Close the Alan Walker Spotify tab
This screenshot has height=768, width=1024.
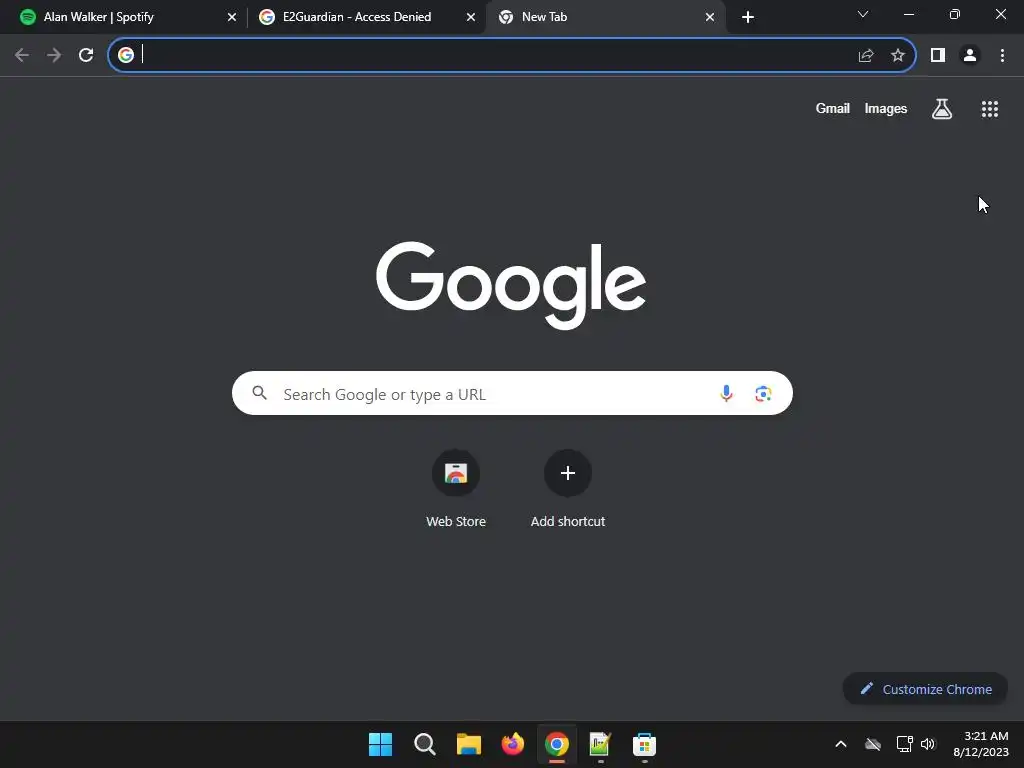[x=232, y=17]
